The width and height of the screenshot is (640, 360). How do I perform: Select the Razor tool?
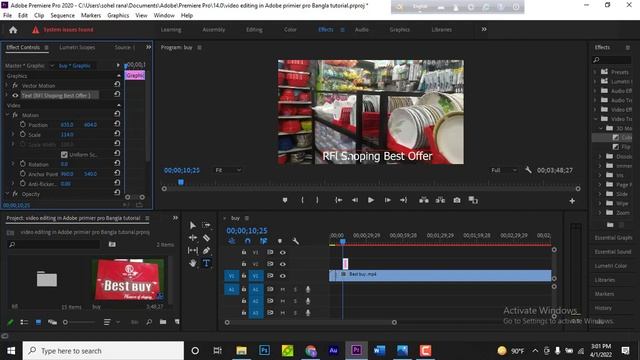point(206,238)
